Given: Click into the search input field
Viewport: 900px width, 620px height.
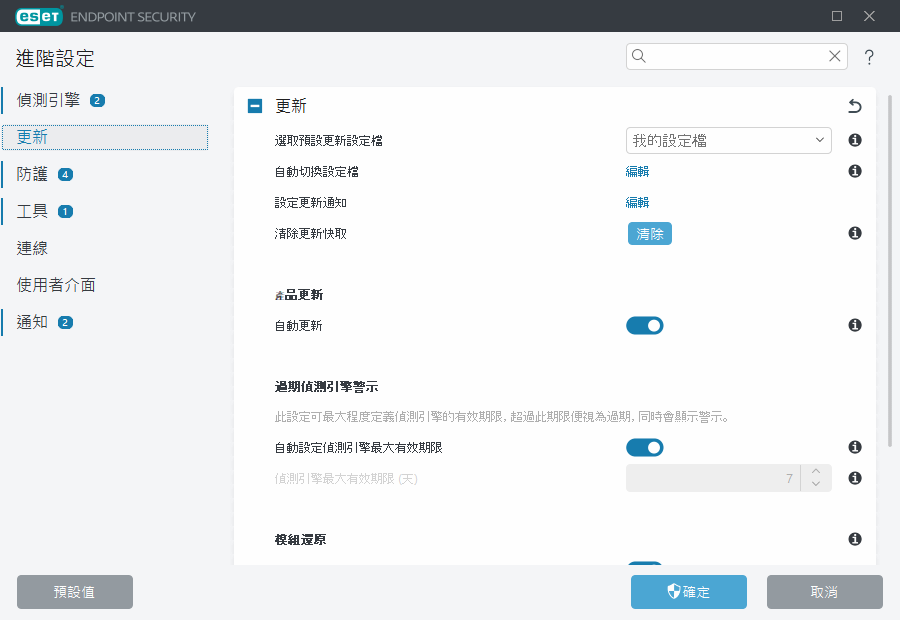Looking at the screenshot, I should coord(735,57).
